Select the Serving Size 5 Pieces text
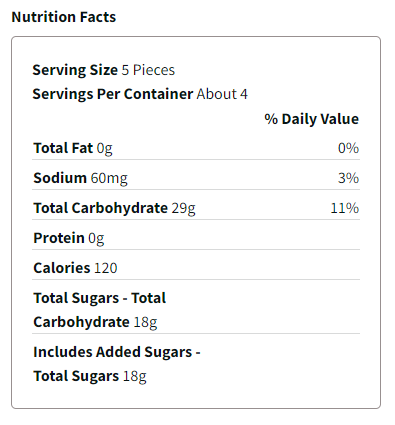 104,70
